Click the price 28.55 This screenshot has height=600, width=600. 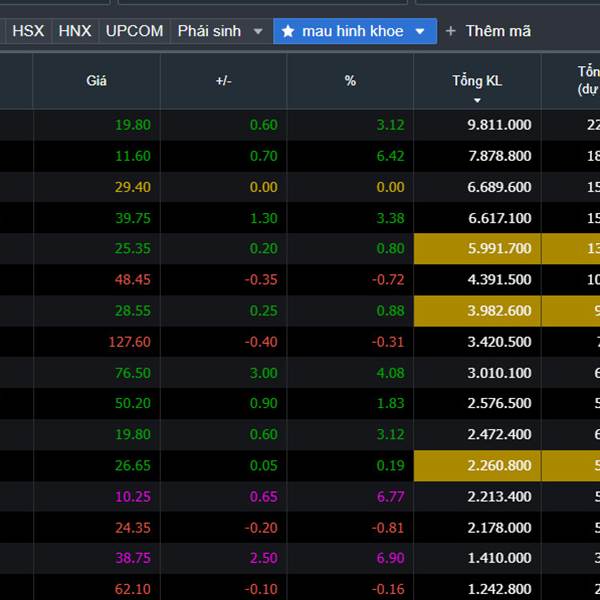pos(133,311)
